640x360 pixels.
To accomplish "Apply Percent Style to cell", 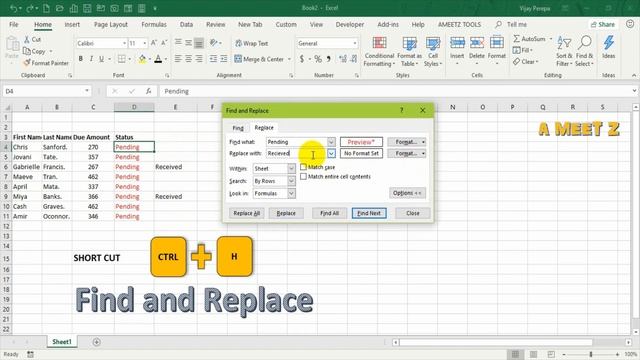I will pyautogui.click(x=318, y=59).
